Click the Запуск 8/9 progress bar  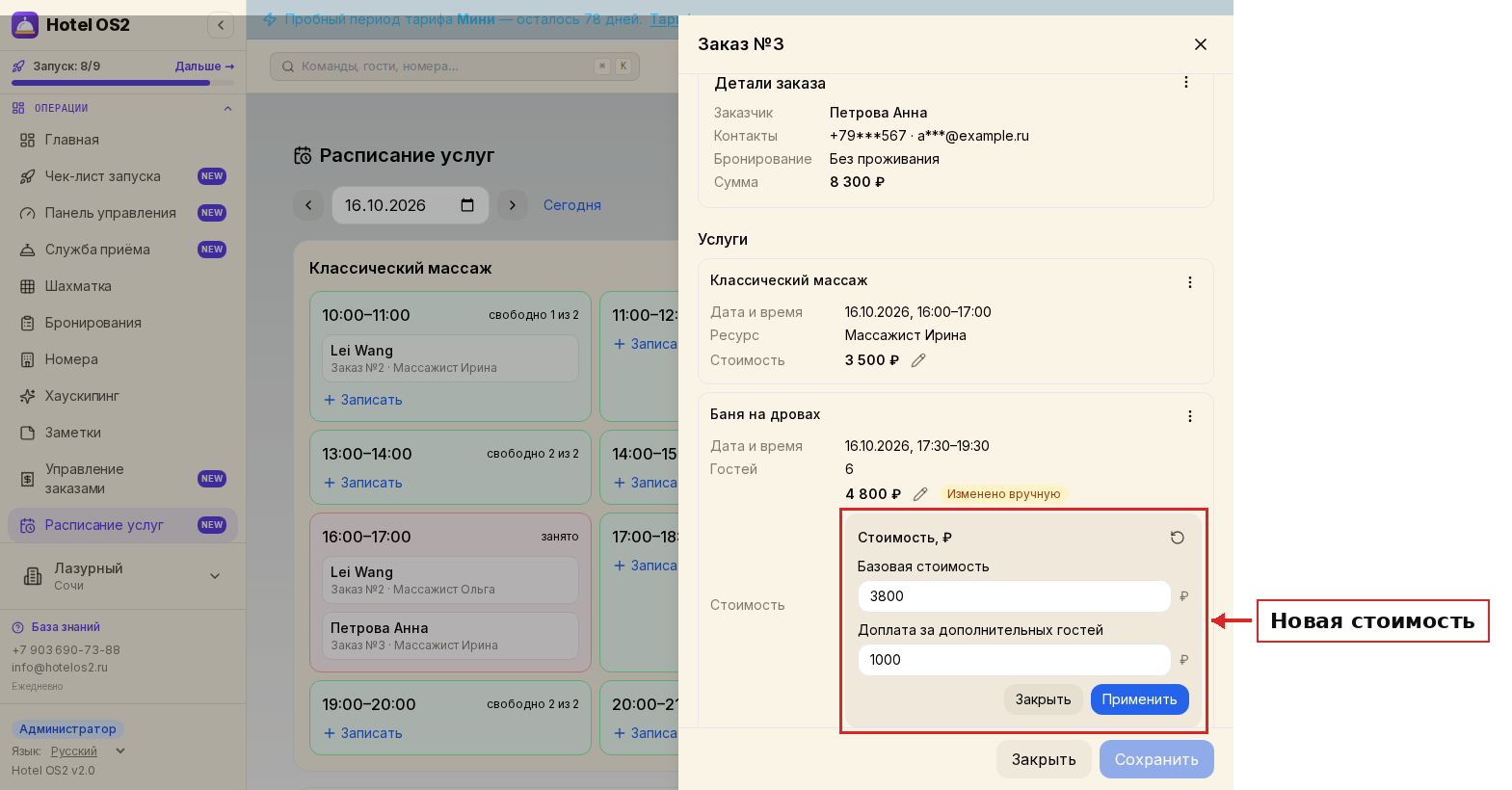(x=122, y=83)
